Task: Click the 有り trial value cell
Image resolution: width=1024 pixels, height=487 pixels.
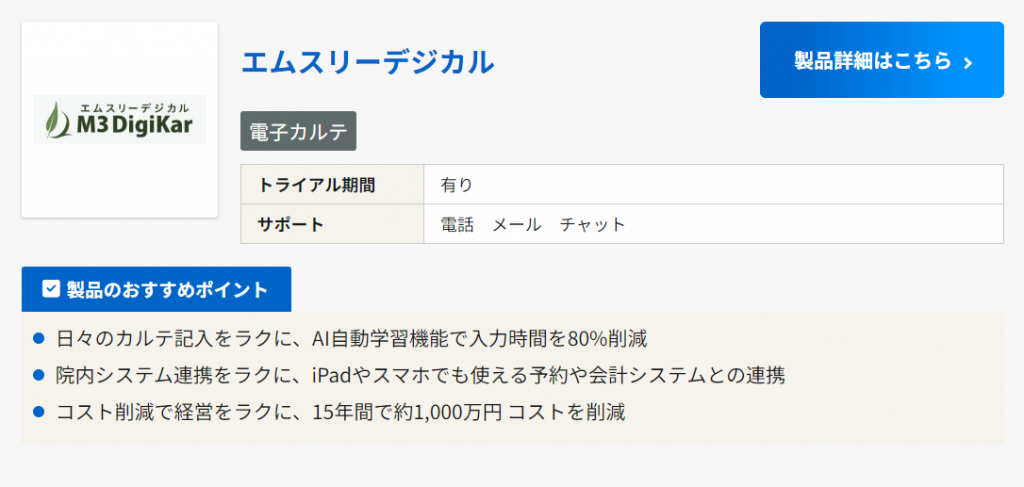Action: [x=456, y=184]
